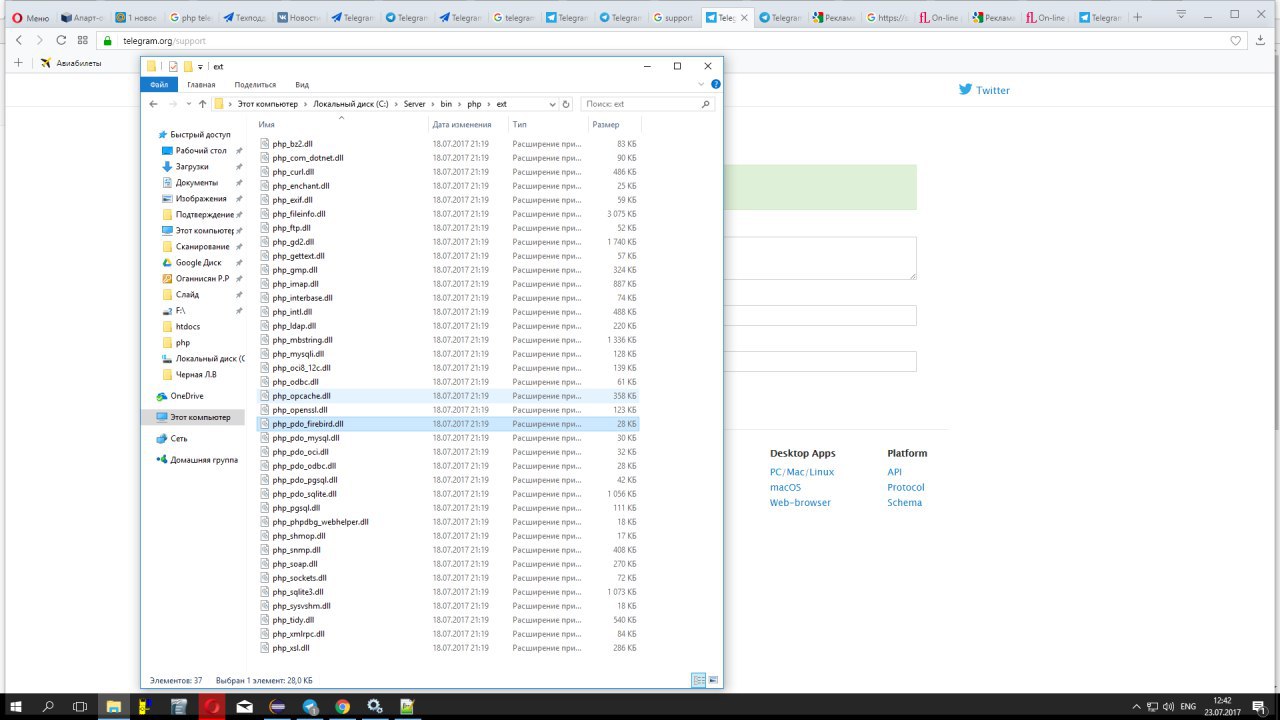The image size is (1280, 720).
Task: Open Windows taskbar search
Action: 48,706
